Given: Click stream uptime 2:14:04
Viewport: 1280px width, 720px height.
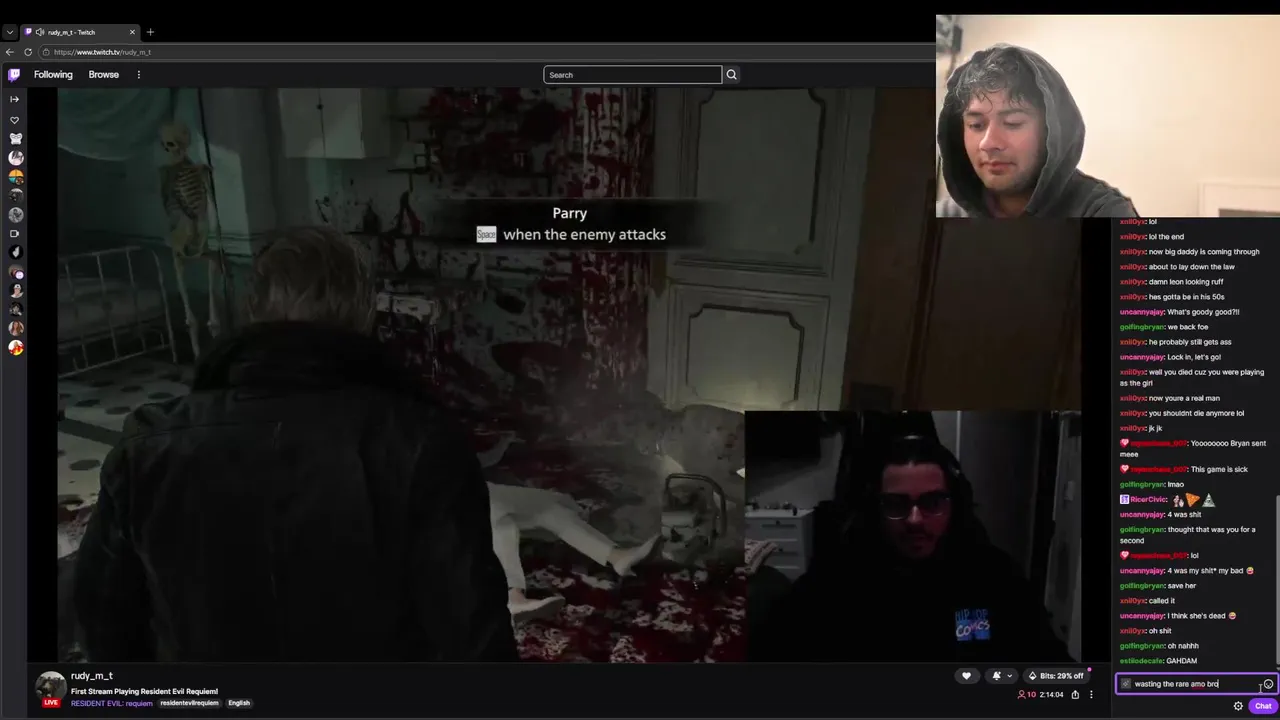Looking at the screenshot, I should coord(1051,694).
